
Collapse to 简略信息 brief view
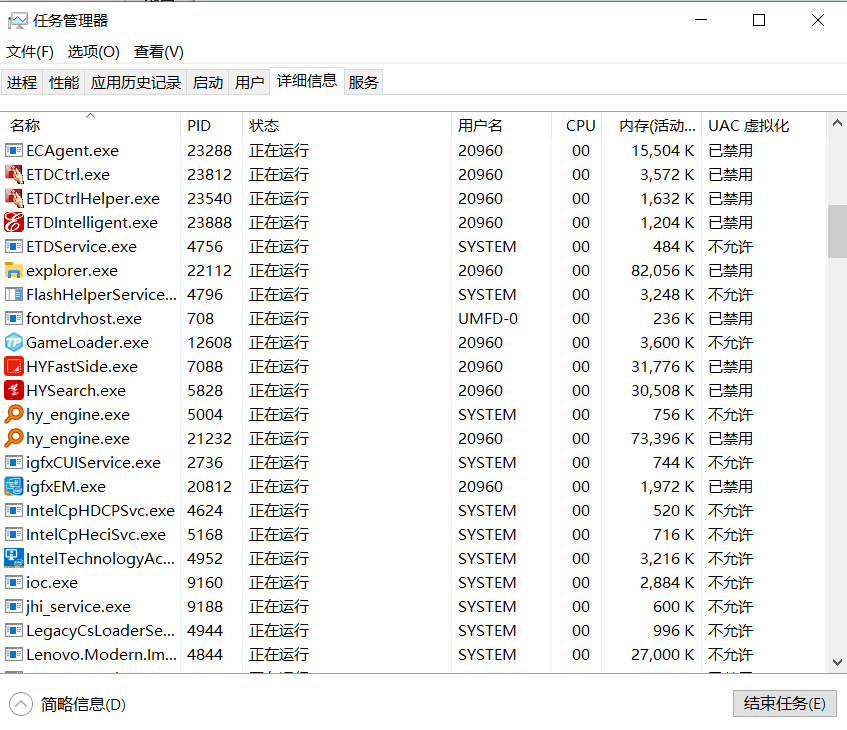[x=68, y=704]
